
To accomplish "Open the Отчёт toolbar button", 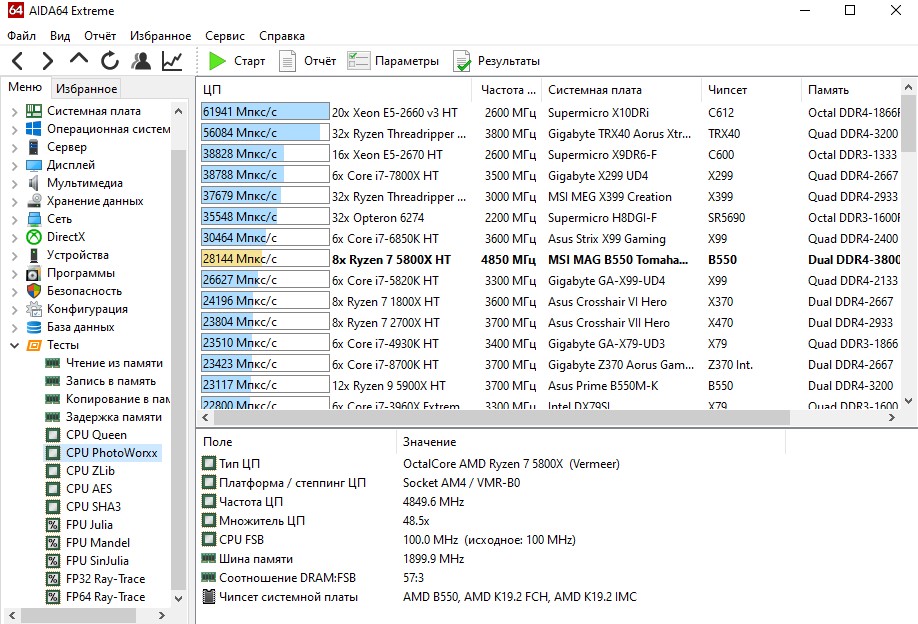I will (x=307, y=61).
